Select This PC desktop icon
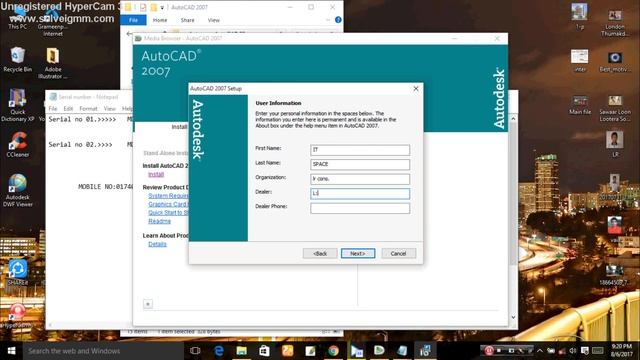Screen dimensions: 640x360 point(18,18)
